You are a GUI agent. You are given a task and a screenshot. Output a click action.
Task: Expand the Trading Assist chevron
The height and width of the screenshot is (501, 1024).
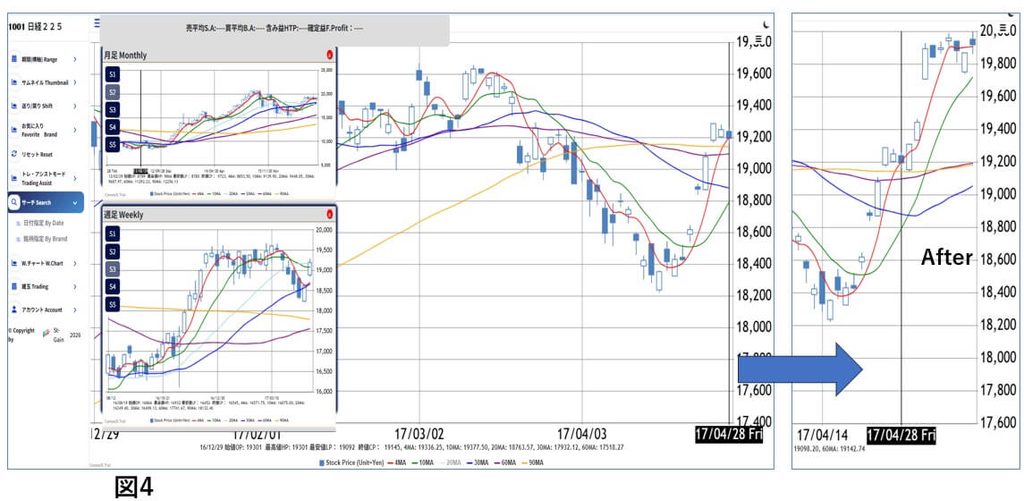click(x=75, y=178)
